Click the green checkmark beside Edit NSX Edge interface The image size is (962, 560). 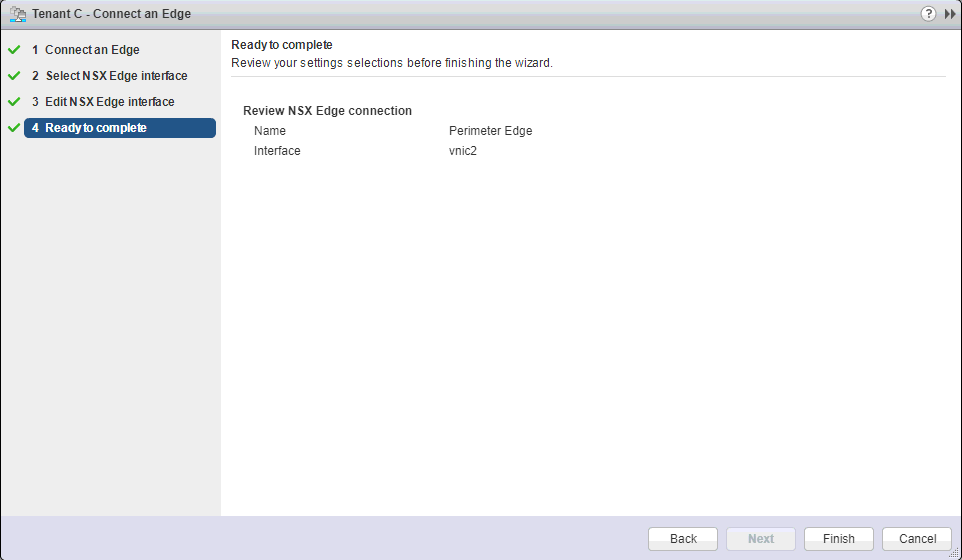14,102
